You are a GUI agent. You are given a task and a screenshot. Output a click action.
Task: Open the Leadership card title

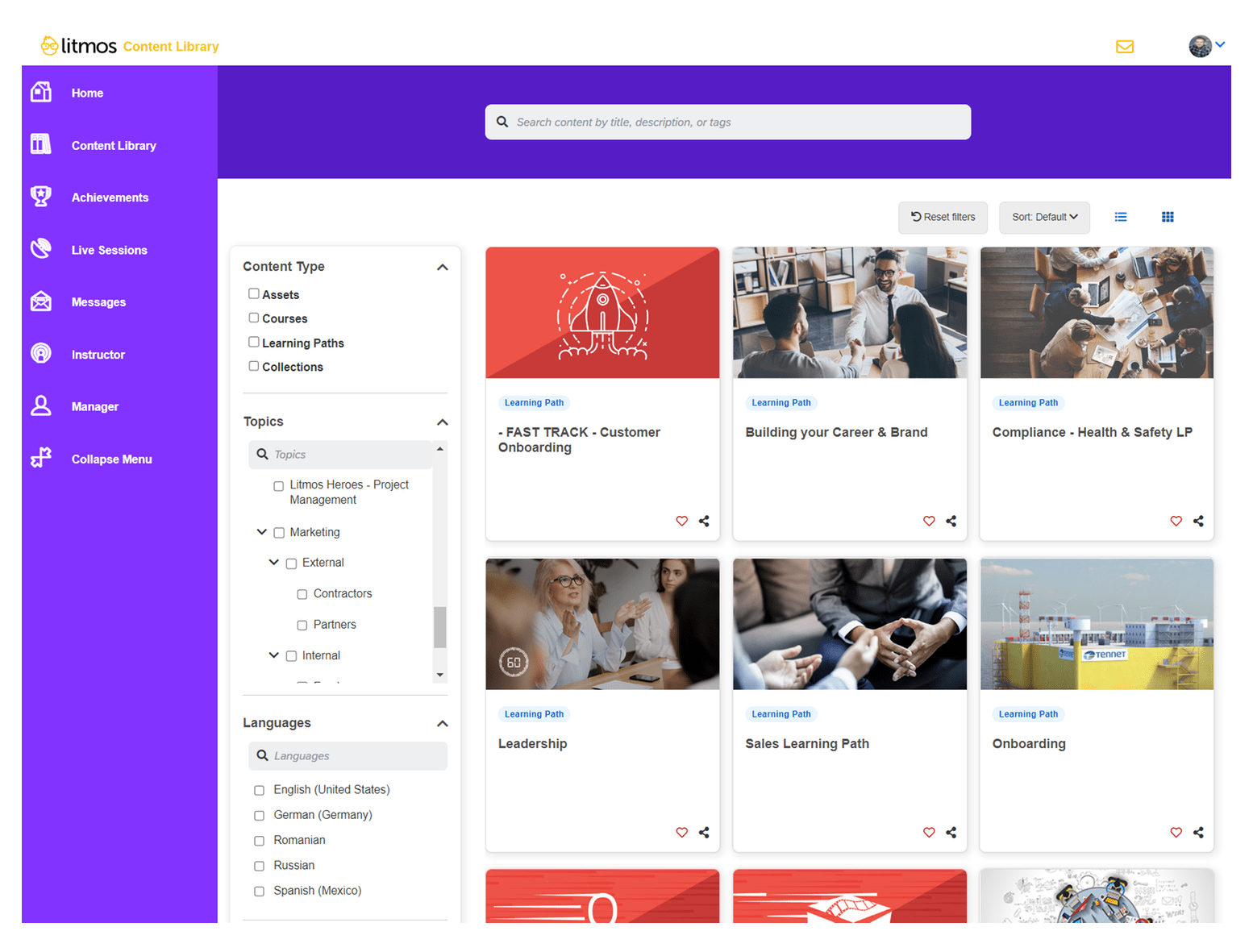tap(532, 743)
